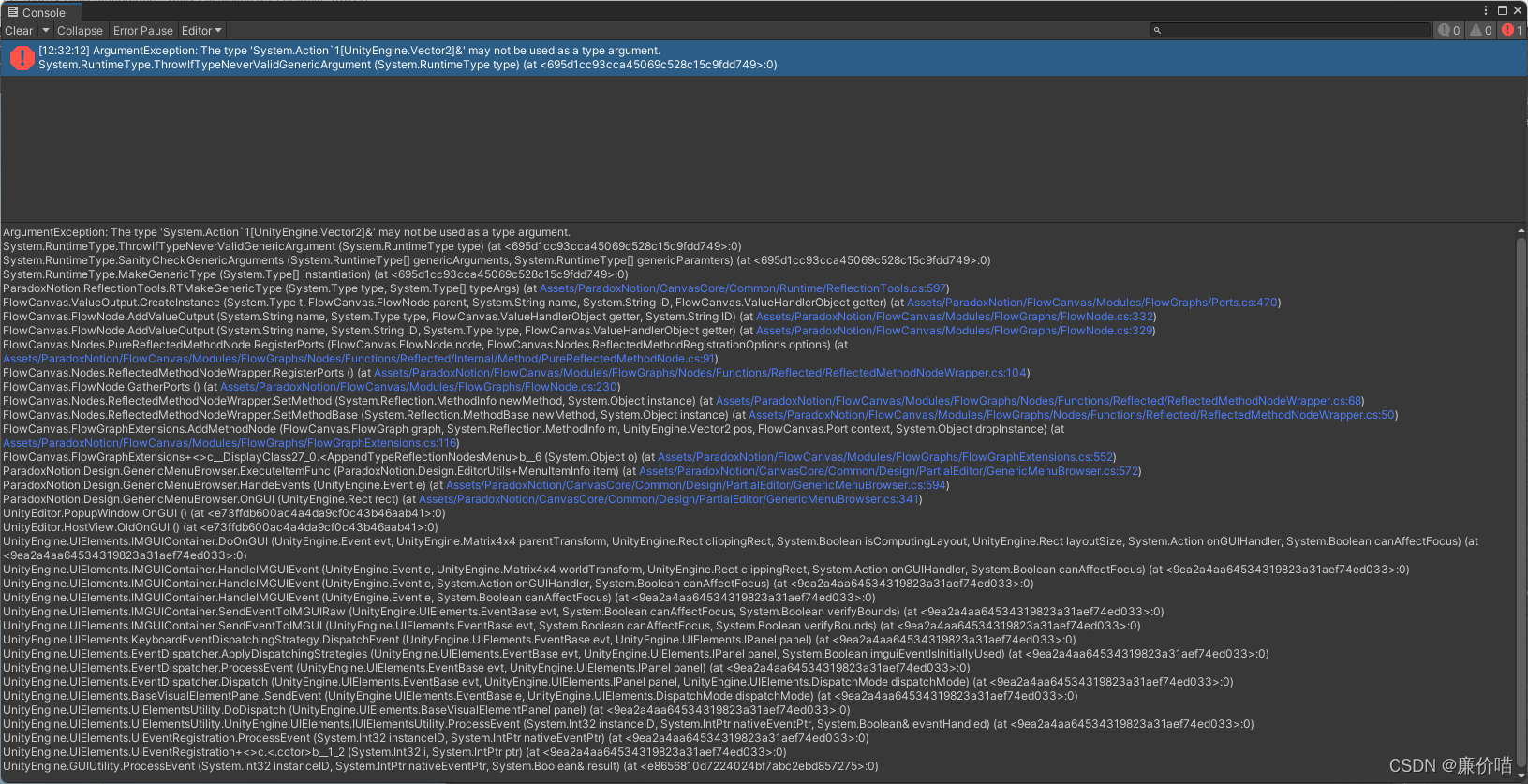Open the Clear options dropdown arrow
This screenshot has height=784, width=1528.
46,31
